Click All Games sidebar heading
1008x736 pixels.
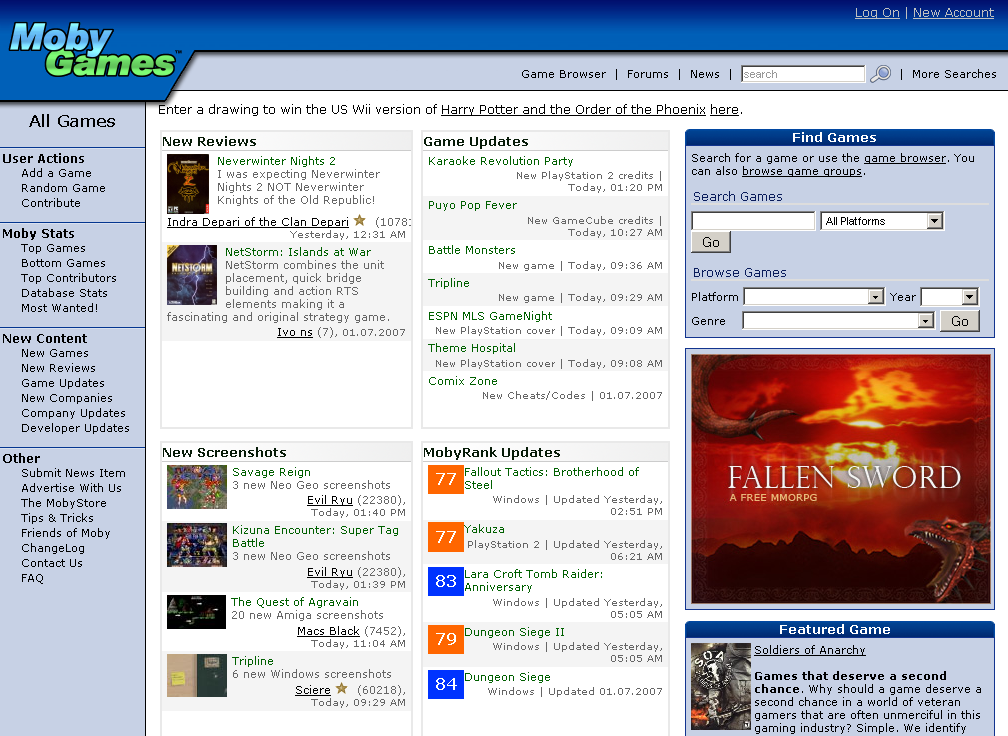tap(72, 121)
